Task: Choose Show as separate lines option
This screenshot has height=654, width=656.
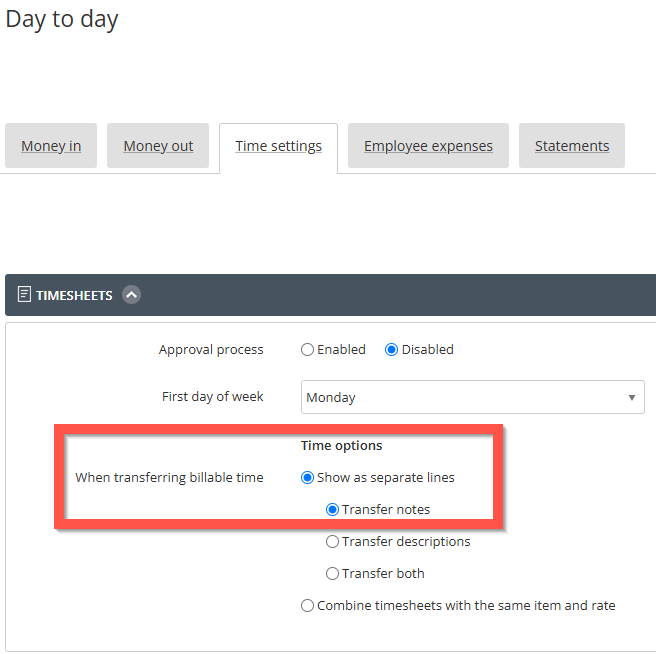Action: pos(308,477)
